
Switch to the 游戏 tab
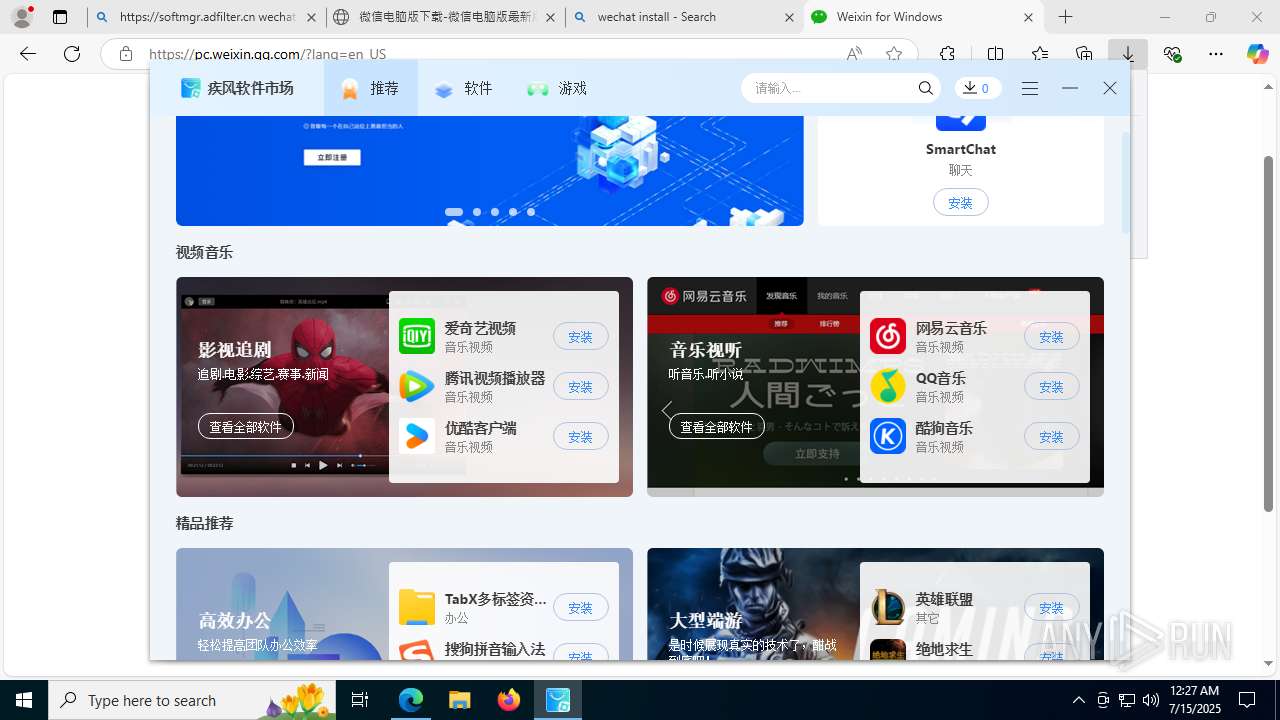[x=557, y=88]
